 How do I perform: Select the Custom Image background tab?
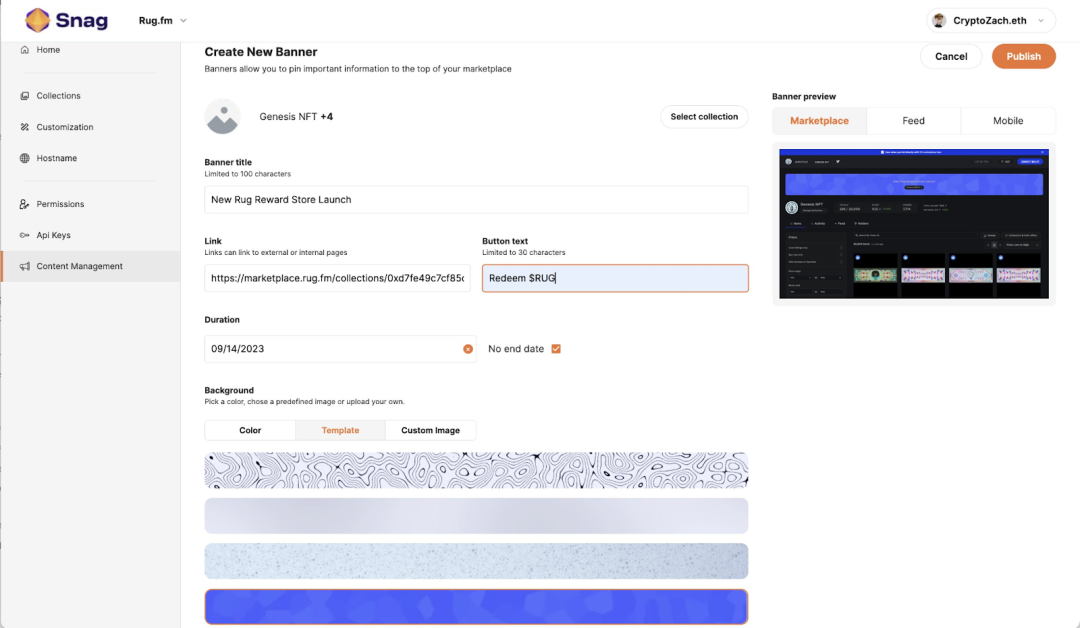[x=430, y=430]
